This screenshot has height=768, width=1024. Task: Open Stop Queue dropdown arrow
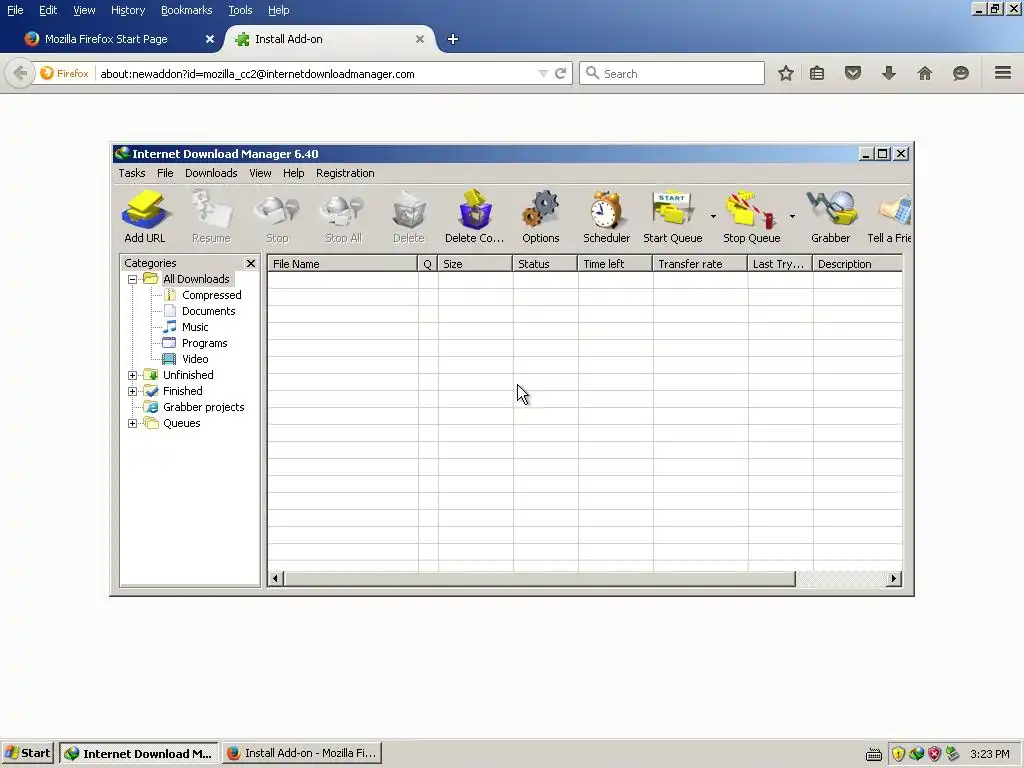pyautogui.click(x=792, y=216)
